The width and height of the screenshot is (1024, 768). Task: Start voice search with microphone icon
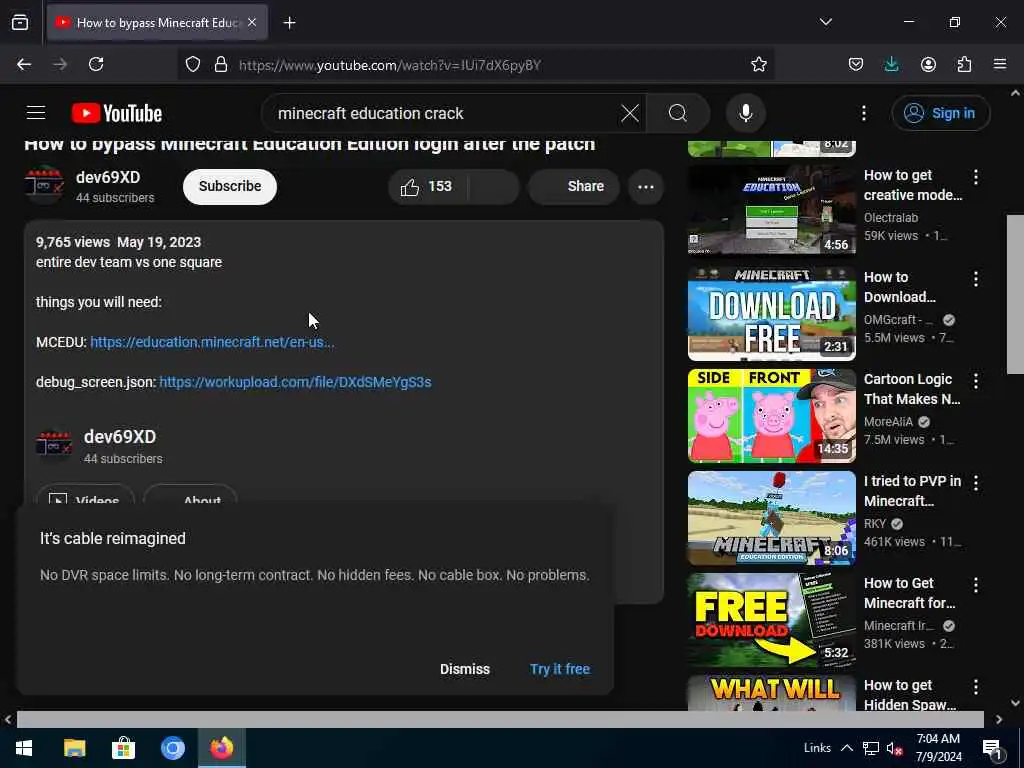click(x=745, y=113)
